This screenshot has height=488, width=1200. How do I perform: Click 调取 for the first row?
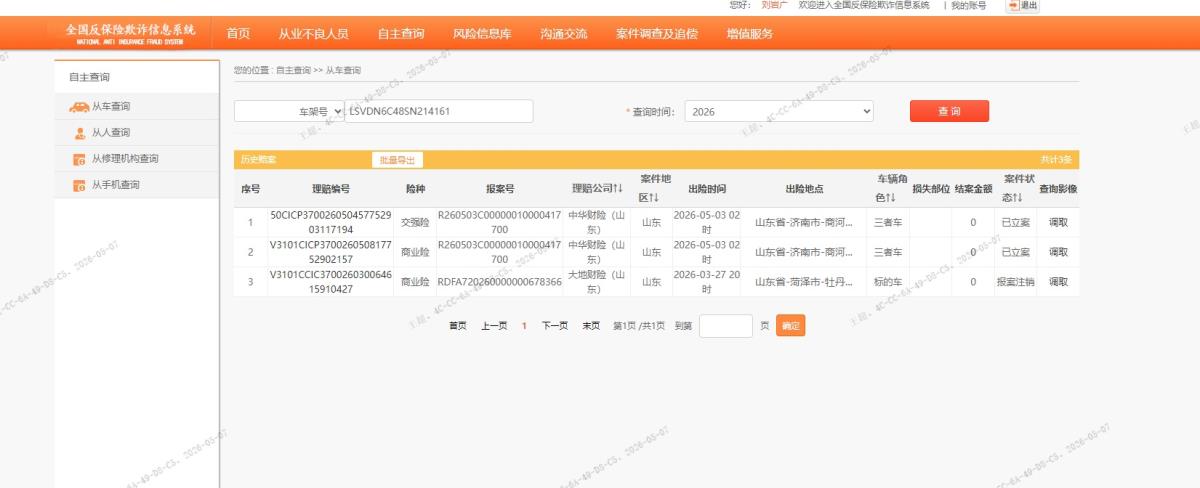pyautogui.click(x=1058, y=223)
